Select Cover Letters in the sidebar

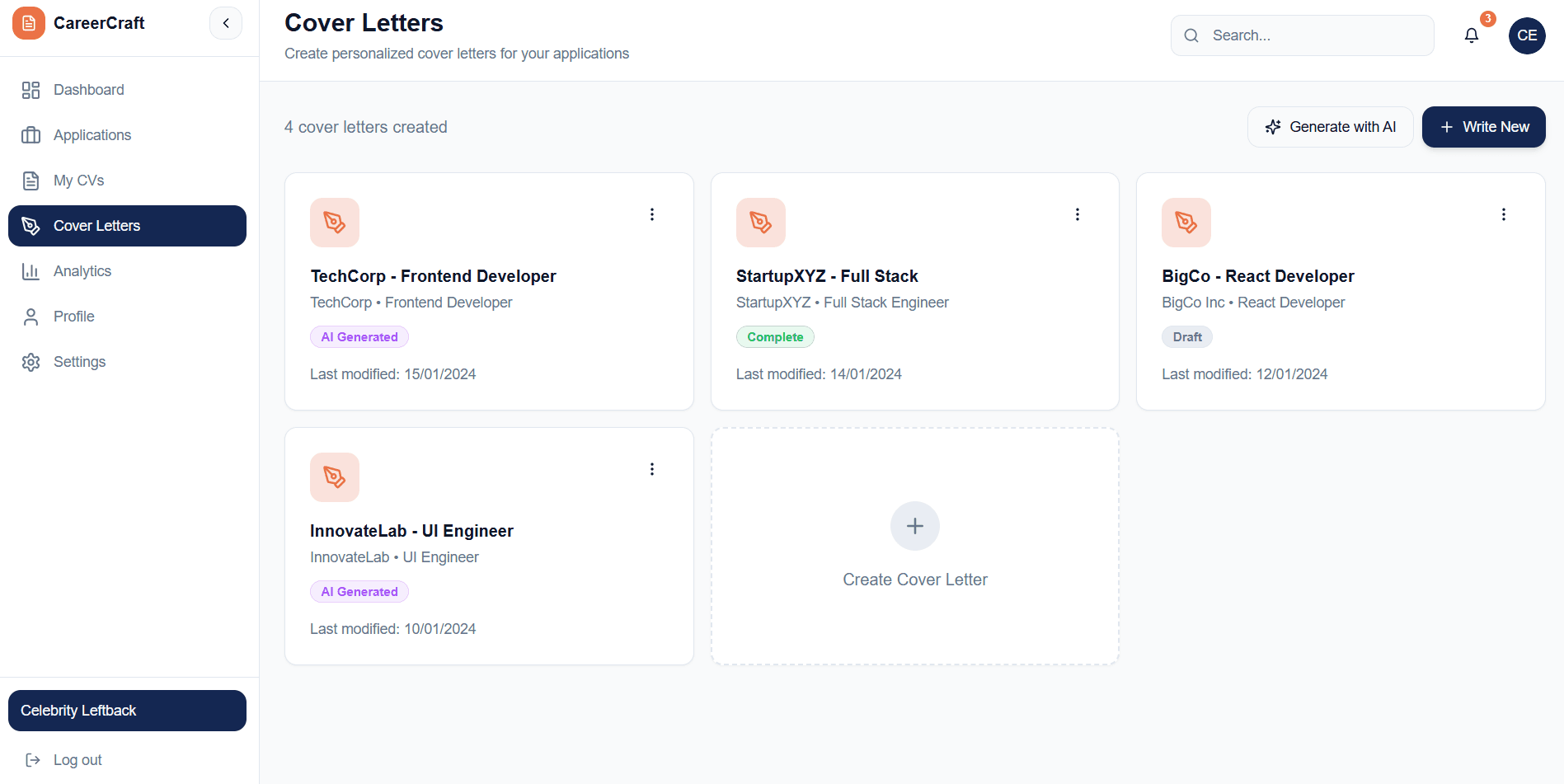(127, 226)
